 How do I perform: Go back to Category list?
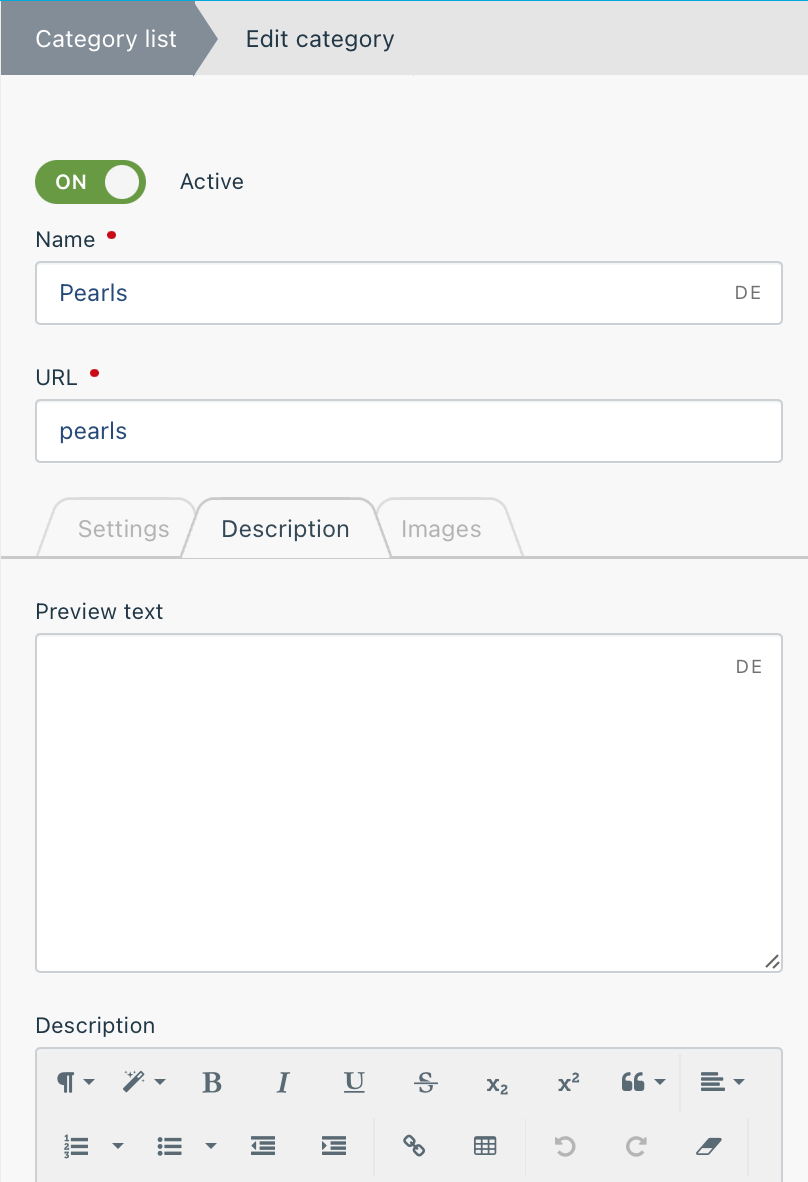pyautogui.click(x=106, y=38)
